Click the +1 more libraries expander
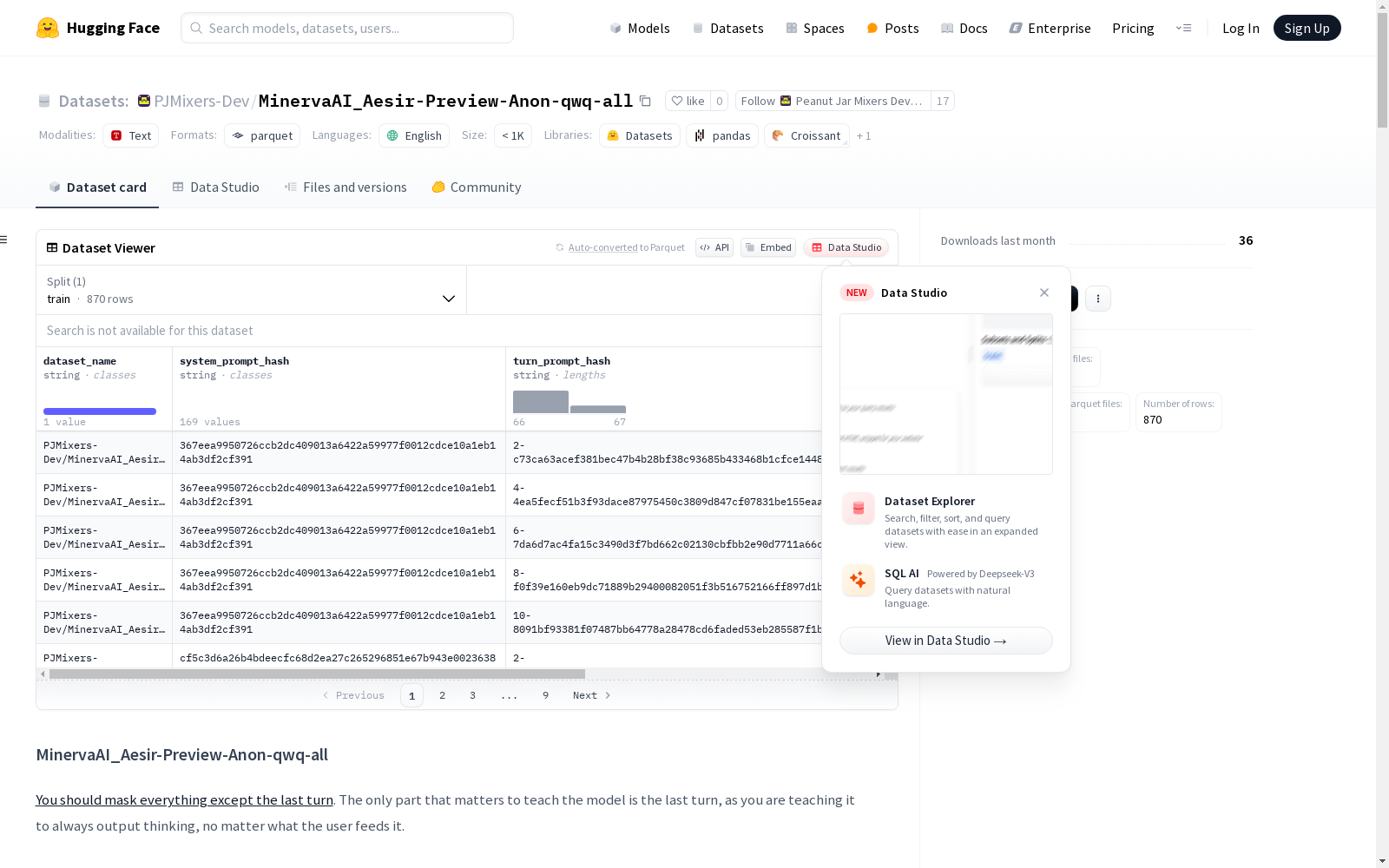1389x868 pixels. pyautogui.click(x=864, y=135)
